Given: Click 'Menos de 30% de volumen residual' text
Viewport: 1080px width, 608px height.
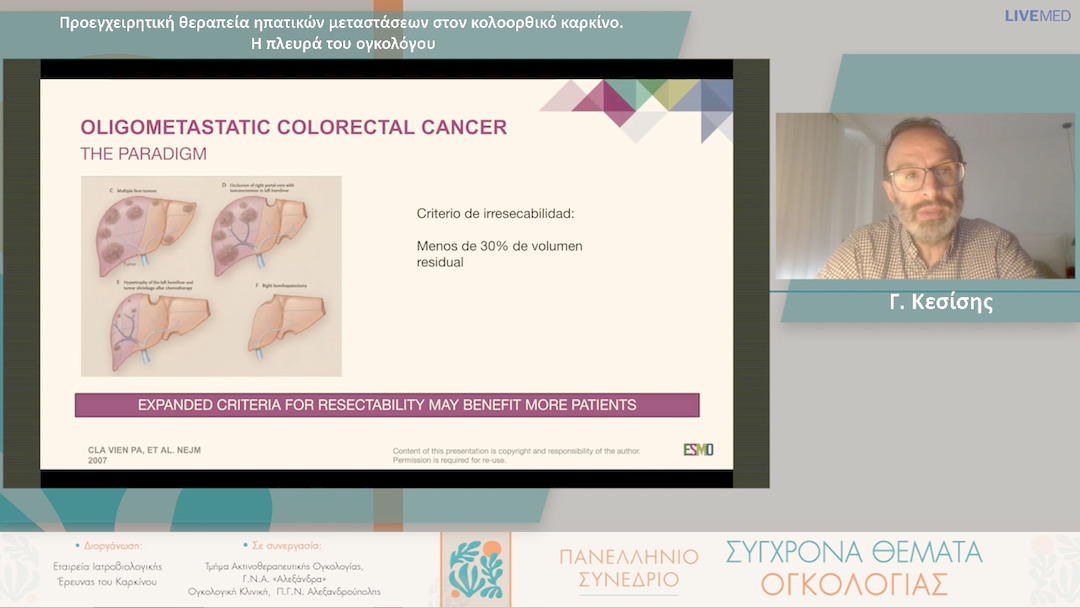Looking at the screenshot, I should pyautogui.click(x=499, y=254).
